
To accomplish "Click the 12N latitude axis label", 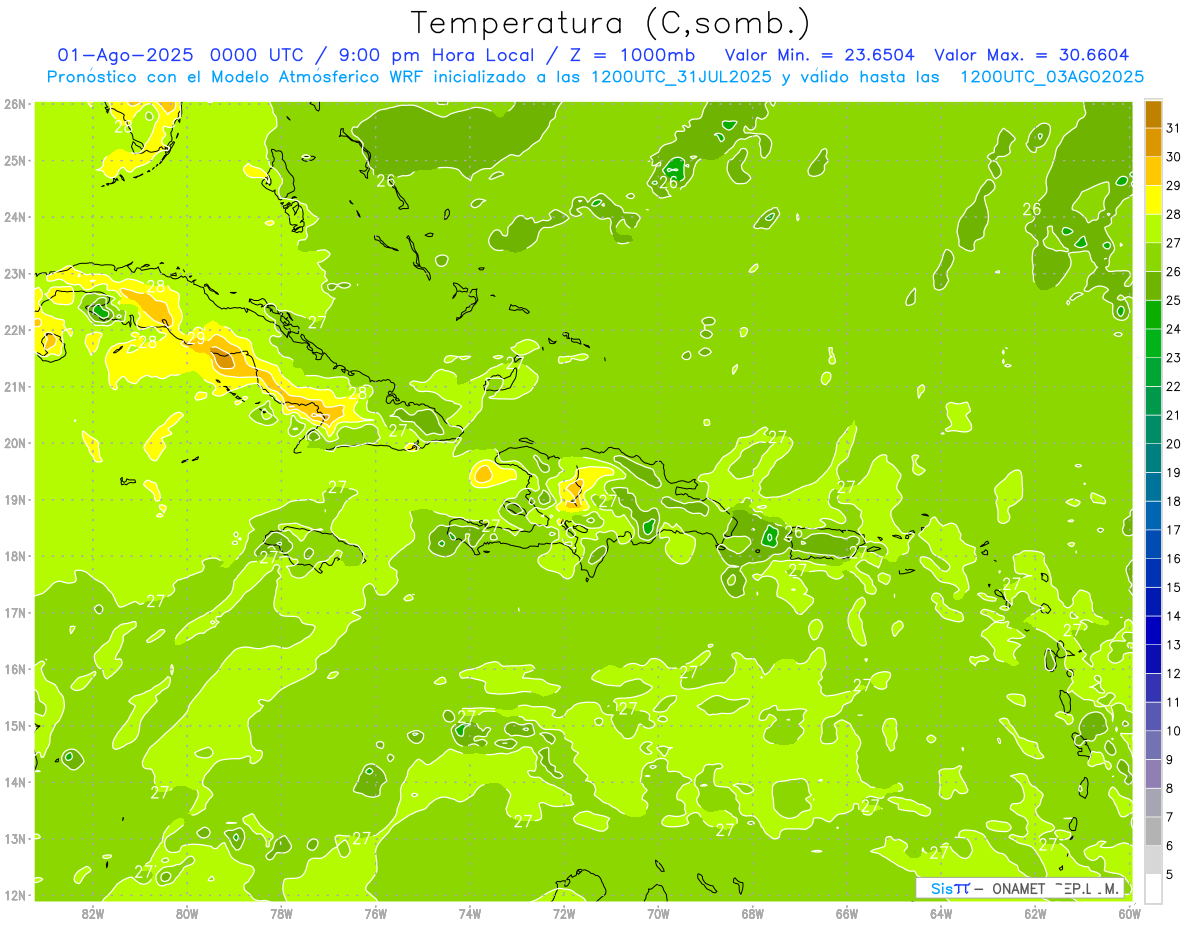I will point(14,895).
